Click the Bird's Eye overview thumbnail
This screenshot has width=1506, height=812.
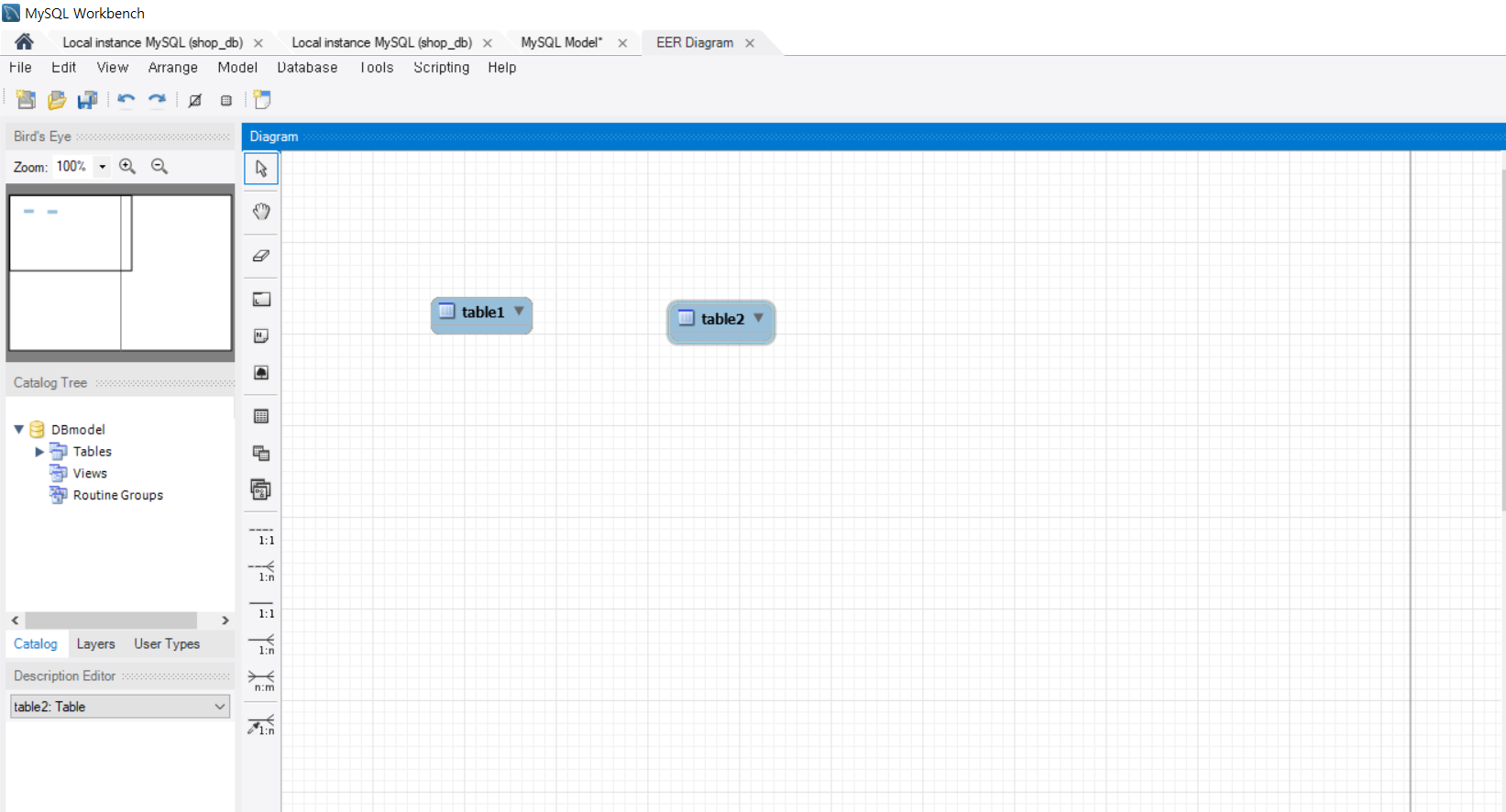point(120,272)
